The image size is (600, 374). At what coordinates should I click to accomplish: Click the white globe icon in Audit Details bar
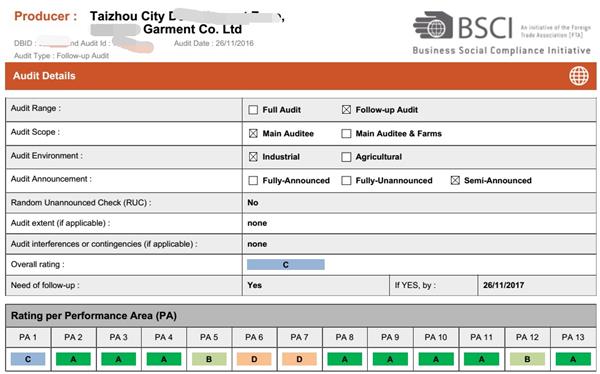(x=579, y=76)
